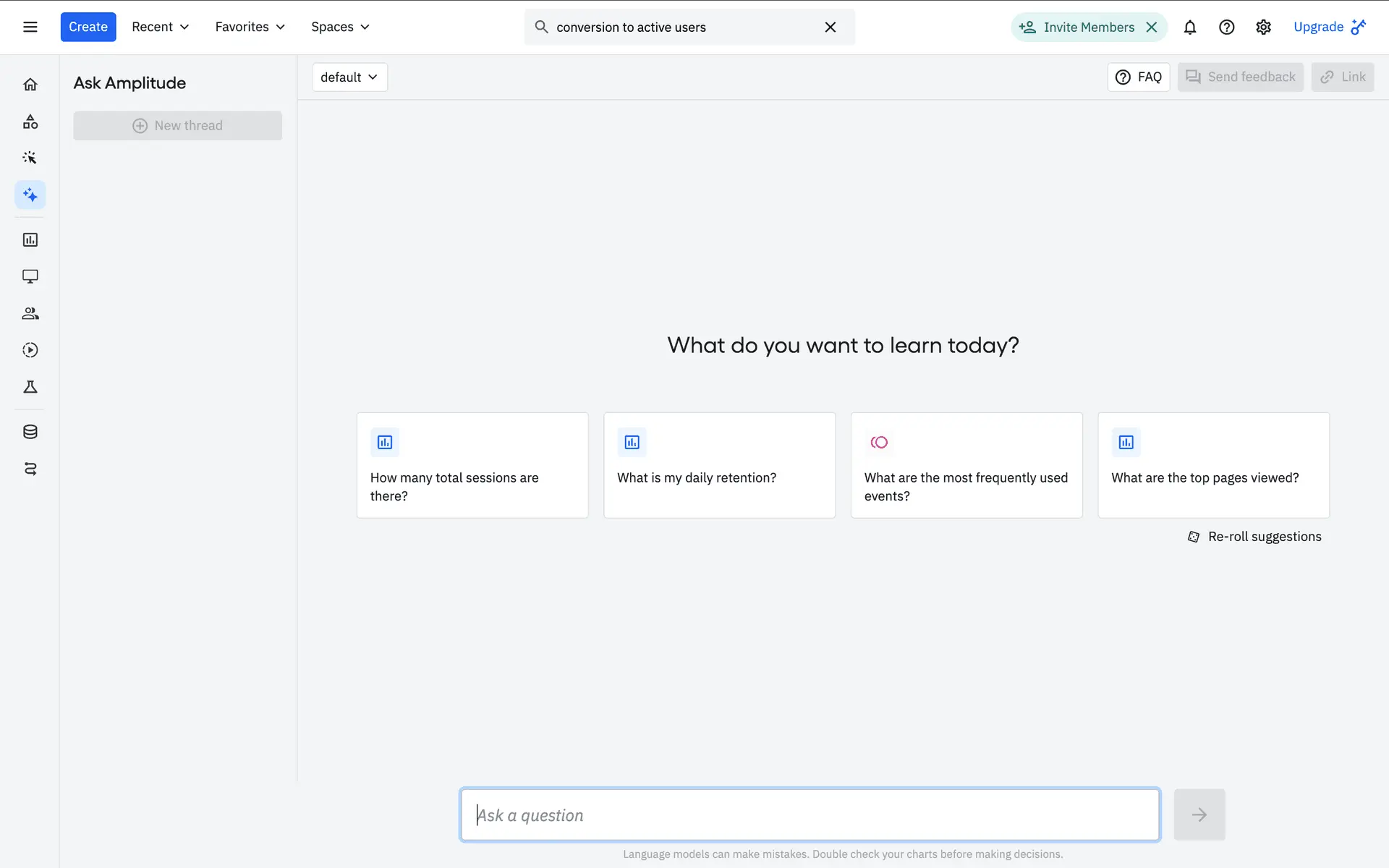Open the settings gear icon
The height and width of the screenshot is (868, 1389).
tap(1263, 27)
